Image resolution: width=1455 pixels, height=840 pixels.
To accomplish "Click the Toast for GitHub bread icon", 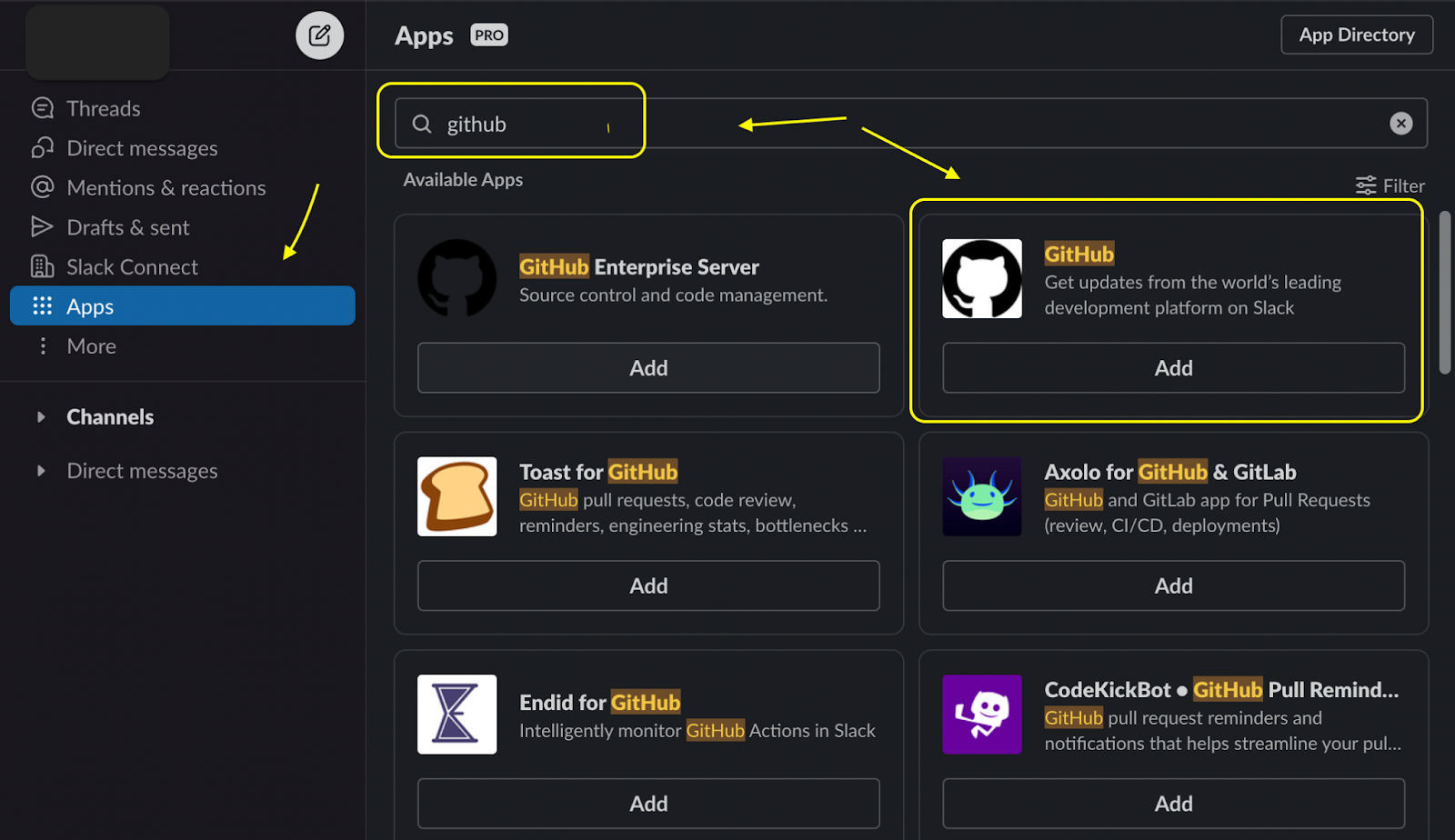I will (457, 496).
